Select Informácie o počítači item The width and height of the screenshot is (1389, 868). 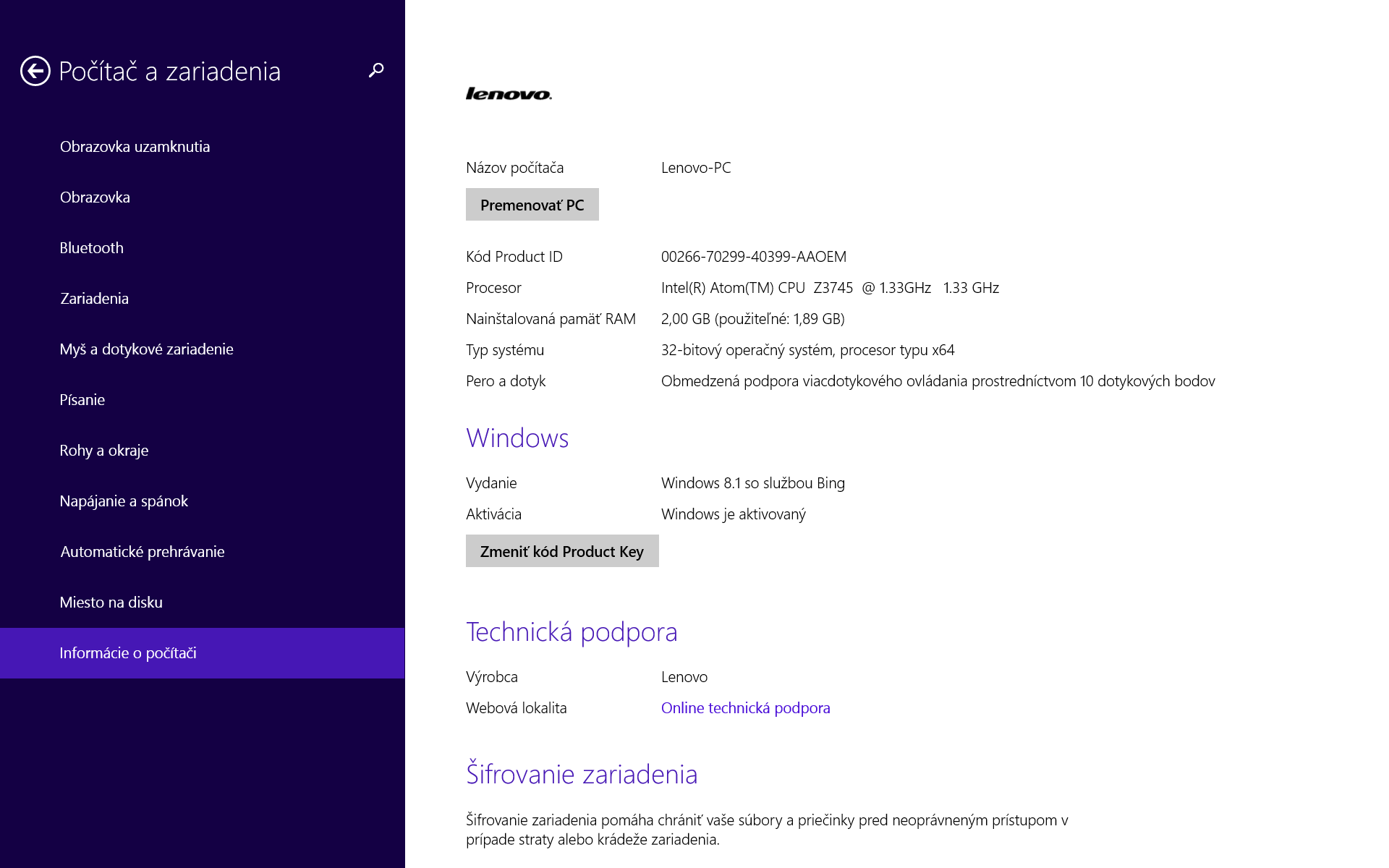coord(203,653)
